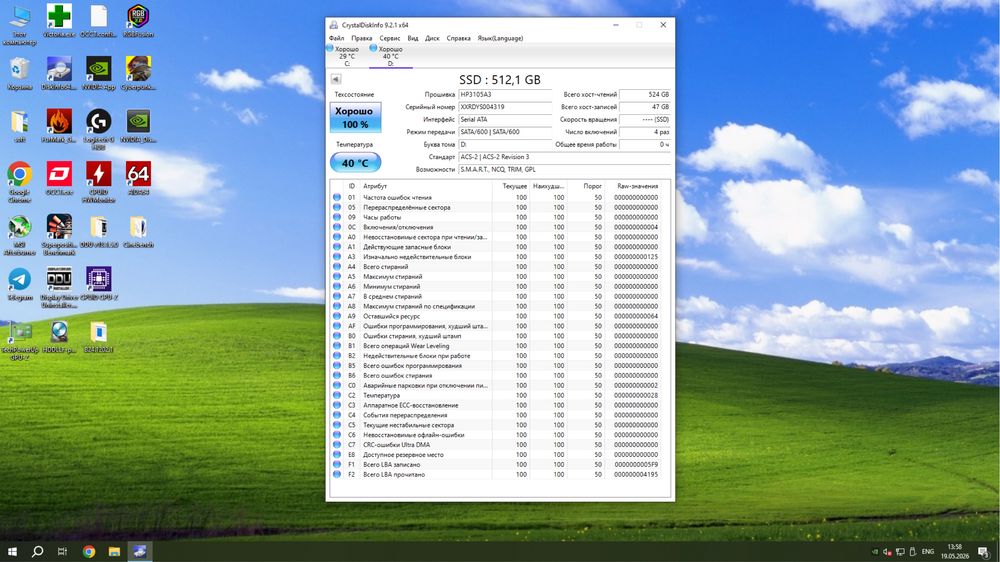Click the ENG language indicator
The image size is (1000, 562).
(x=928, y=552)
